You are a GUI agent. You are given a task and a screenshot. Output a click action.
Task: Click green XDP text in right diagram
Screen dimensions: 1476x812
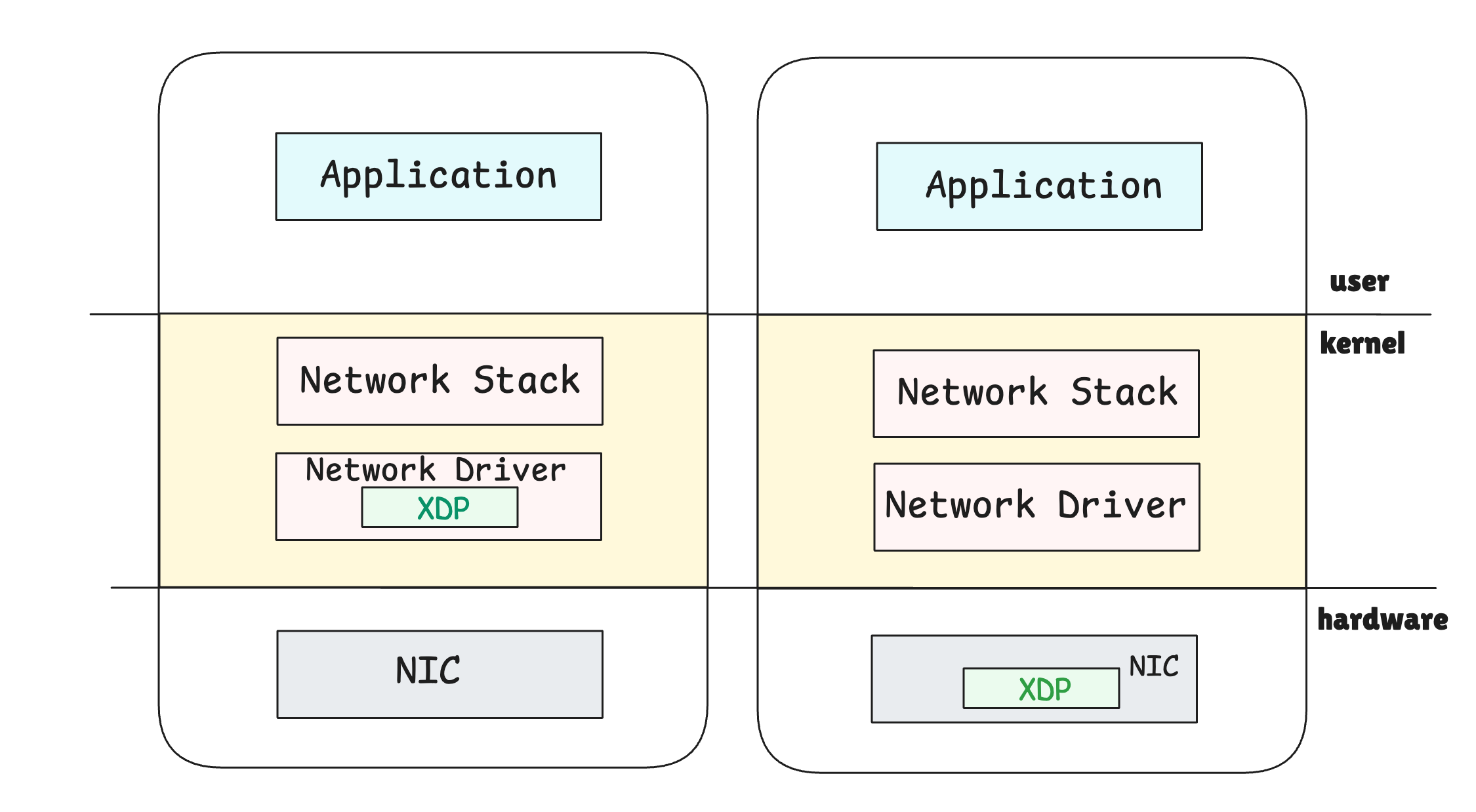pyautogui.click(x=1044, y=689)
